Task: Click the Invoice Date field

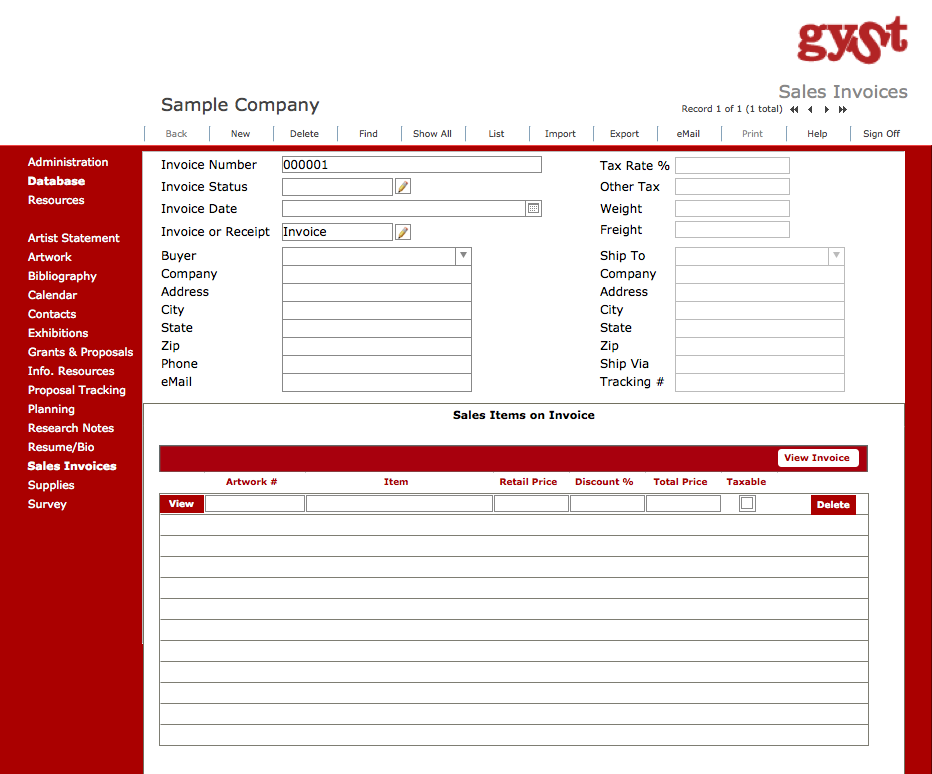Action: click(x=404, y=208)
